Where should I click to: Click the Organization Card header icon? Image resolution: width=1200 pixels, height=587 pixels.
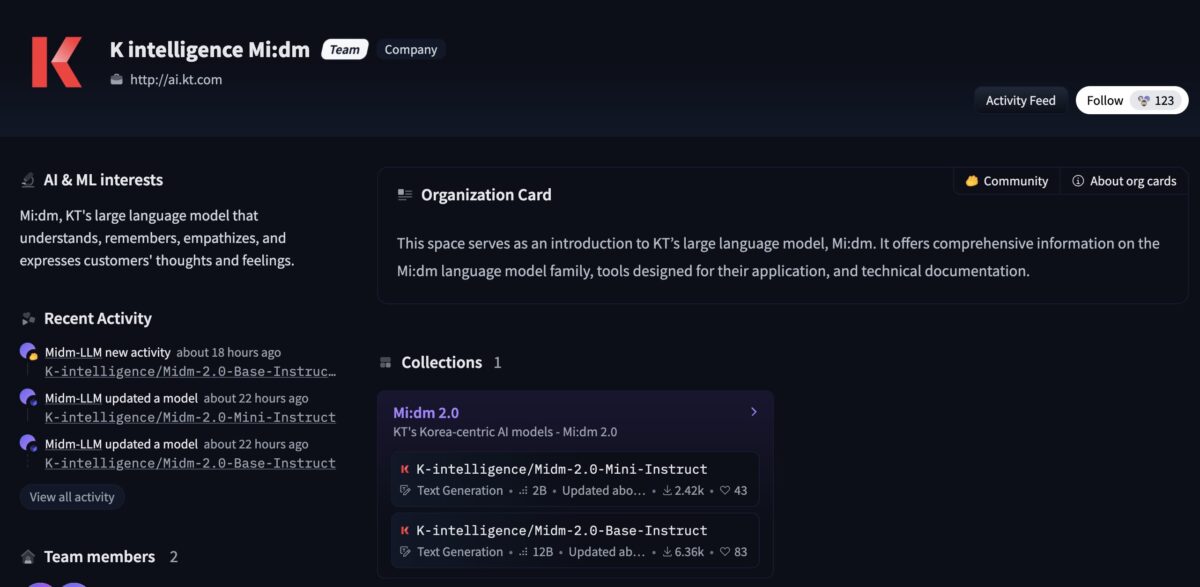[x=404, y=195]
